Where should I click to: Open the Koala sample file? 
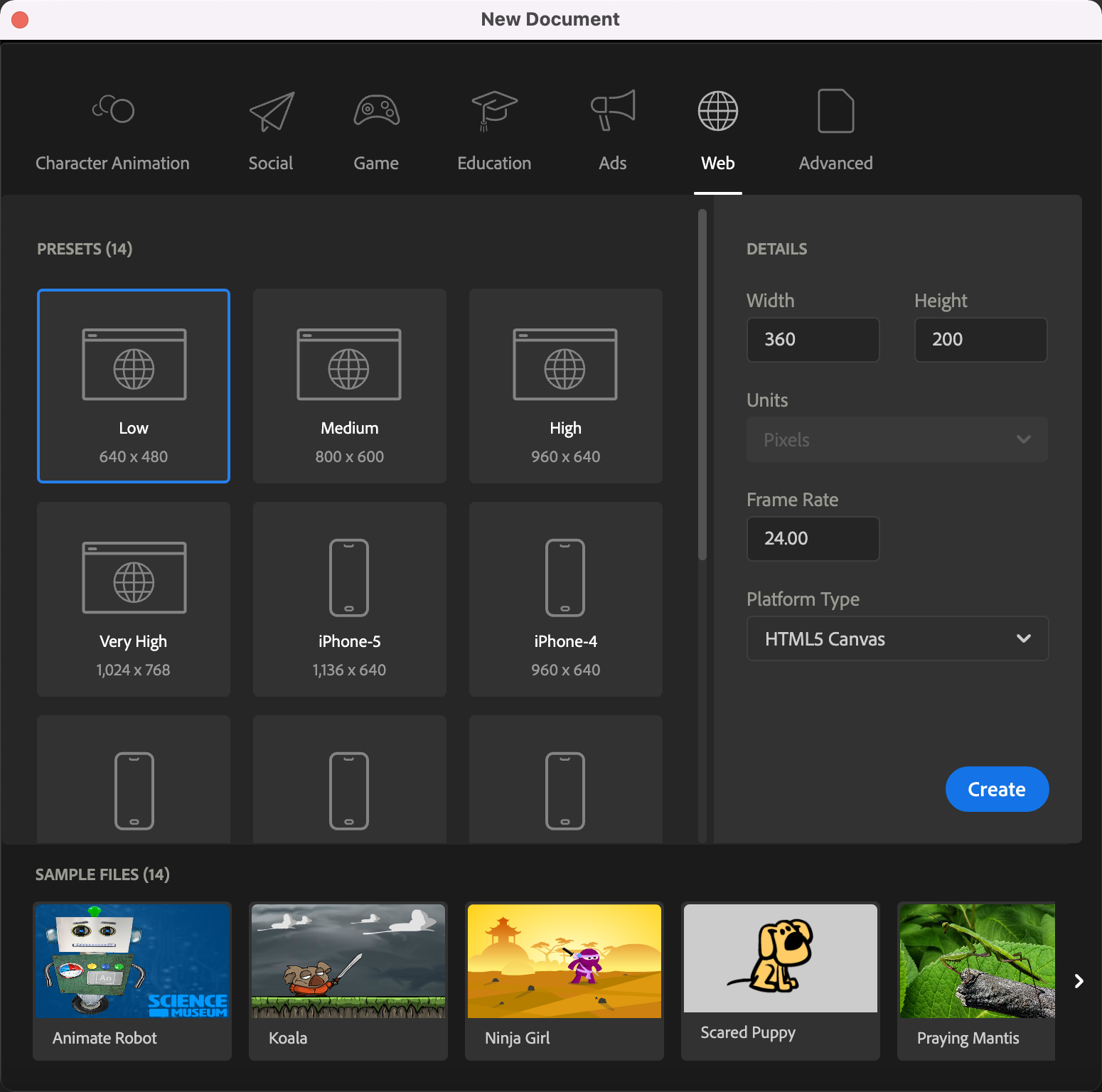click(x=348, y=981)
